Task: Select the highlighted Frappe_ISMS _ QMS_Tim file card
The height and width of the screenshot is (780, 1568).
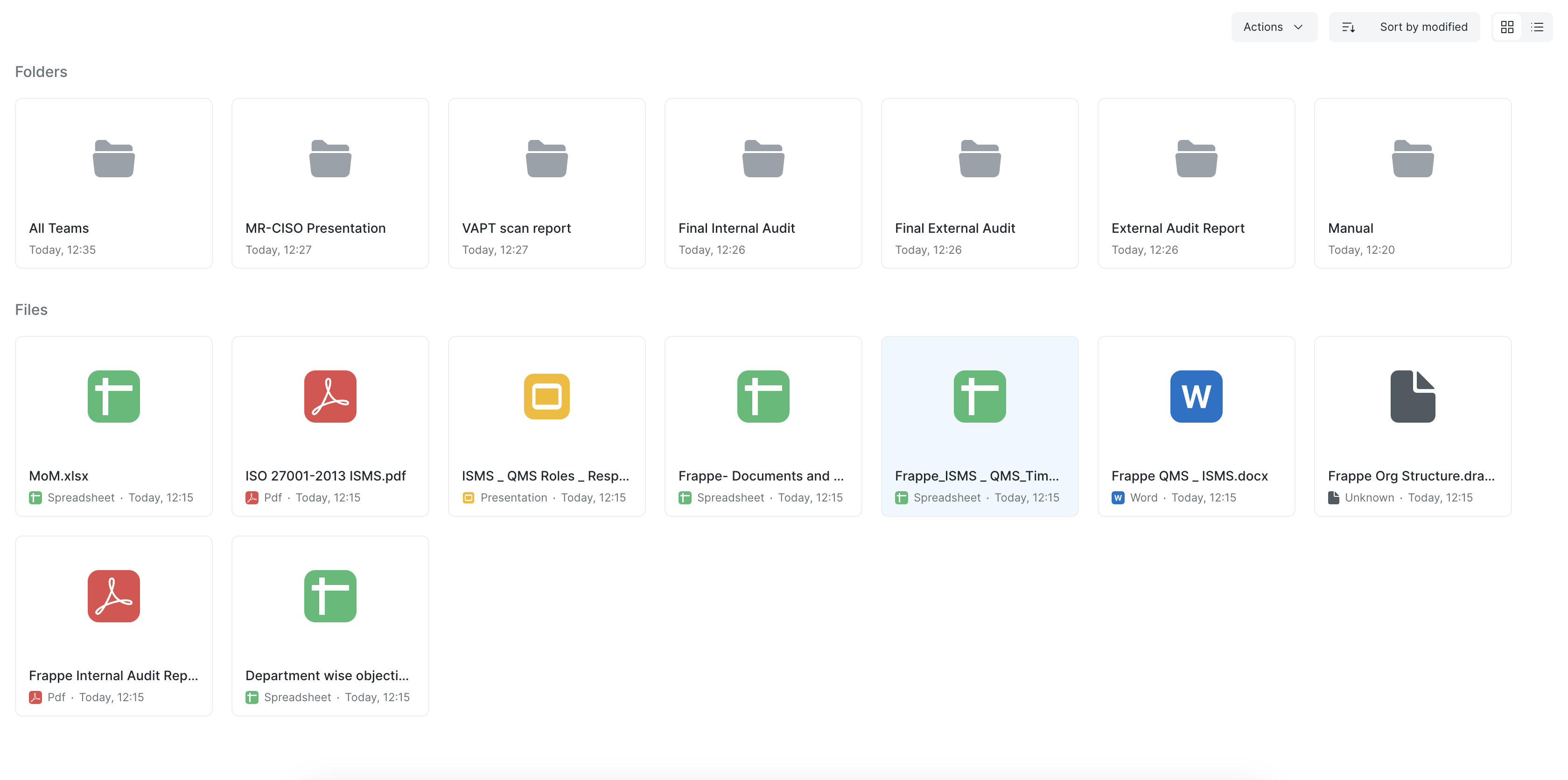Action: (x=979, y=426)
